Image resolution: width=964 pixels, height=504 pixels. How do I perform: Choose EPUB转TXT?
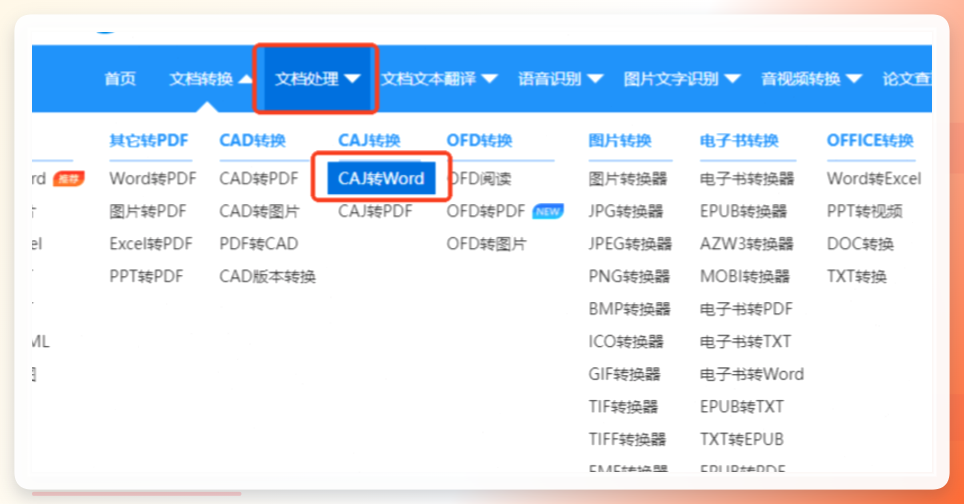tap(741, 407)
